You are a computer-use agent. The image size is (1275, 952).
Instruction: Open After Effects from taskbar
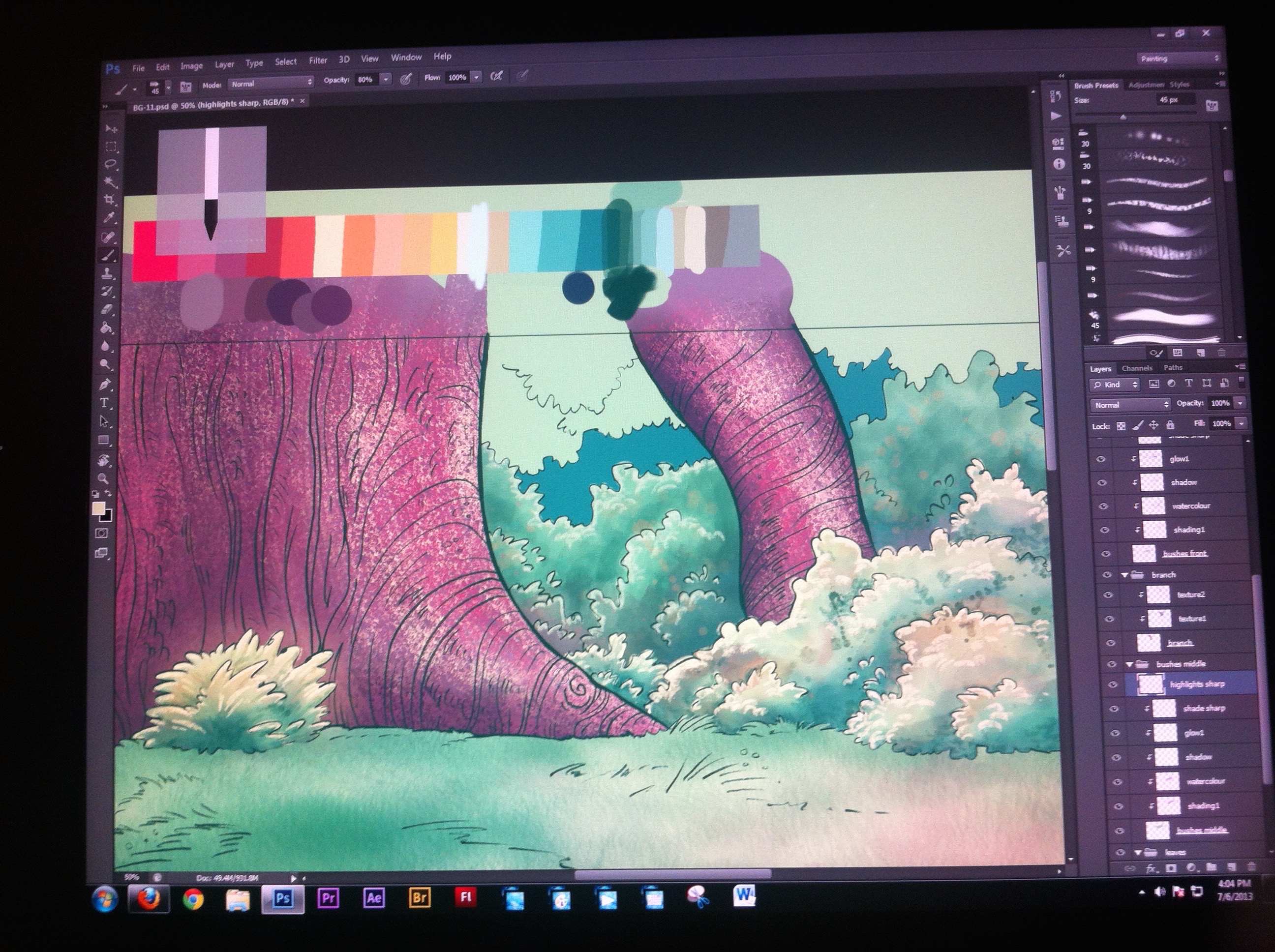374,897
